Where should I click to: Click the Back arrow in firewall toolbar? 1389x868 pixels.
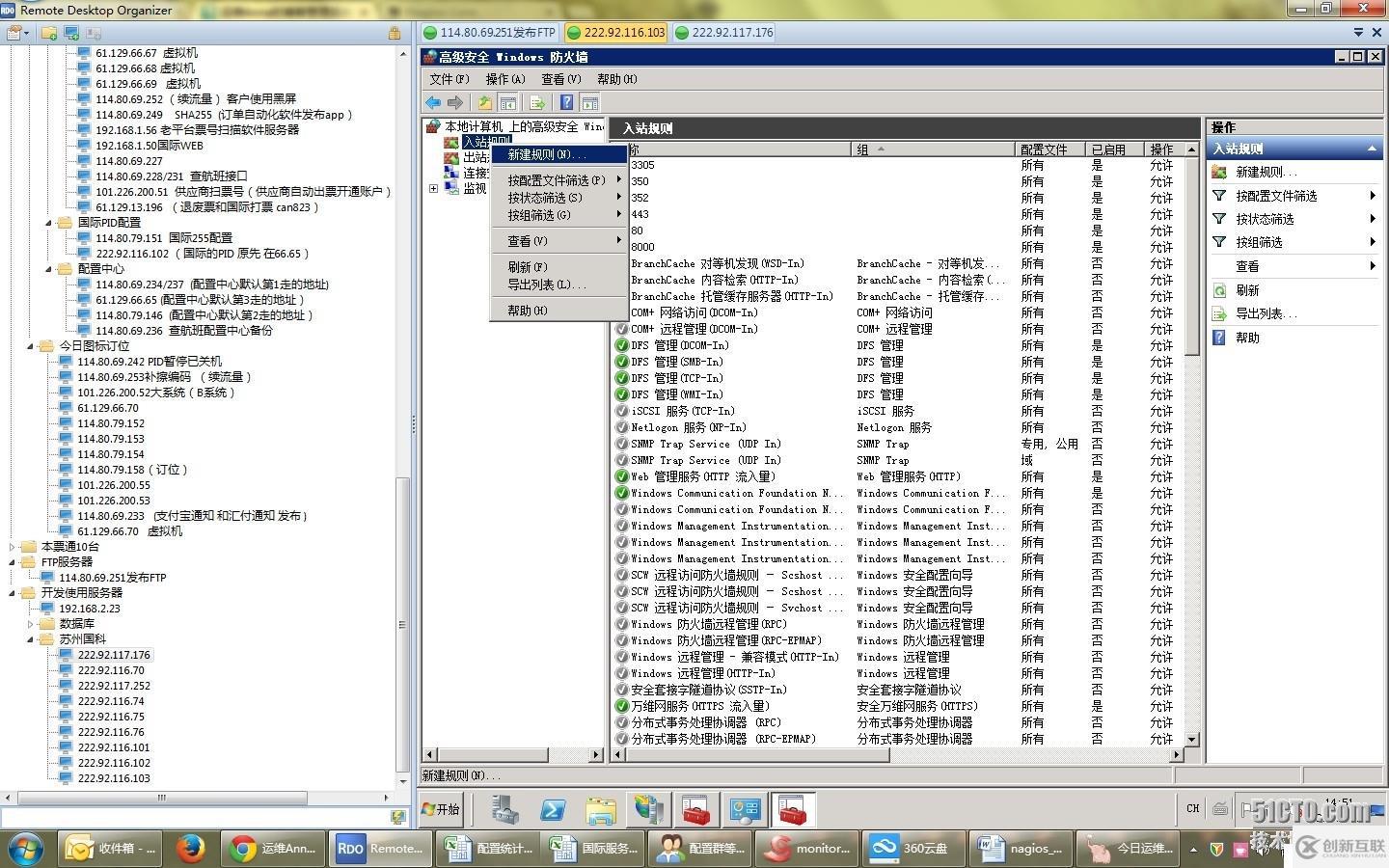click(x=433, y=102)
